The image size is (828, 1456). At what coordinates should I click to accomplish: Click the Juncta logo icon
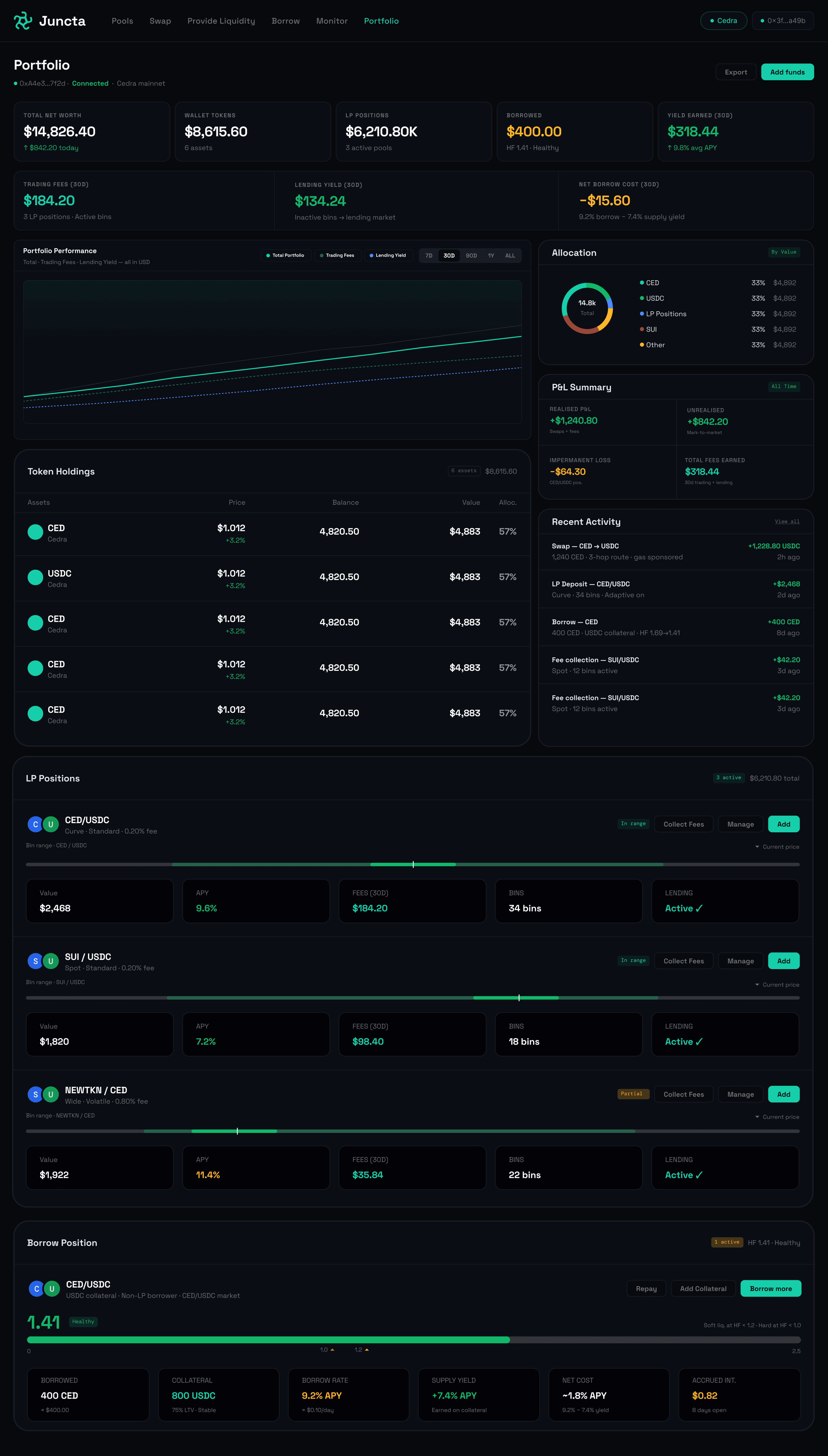pos(23,21)
